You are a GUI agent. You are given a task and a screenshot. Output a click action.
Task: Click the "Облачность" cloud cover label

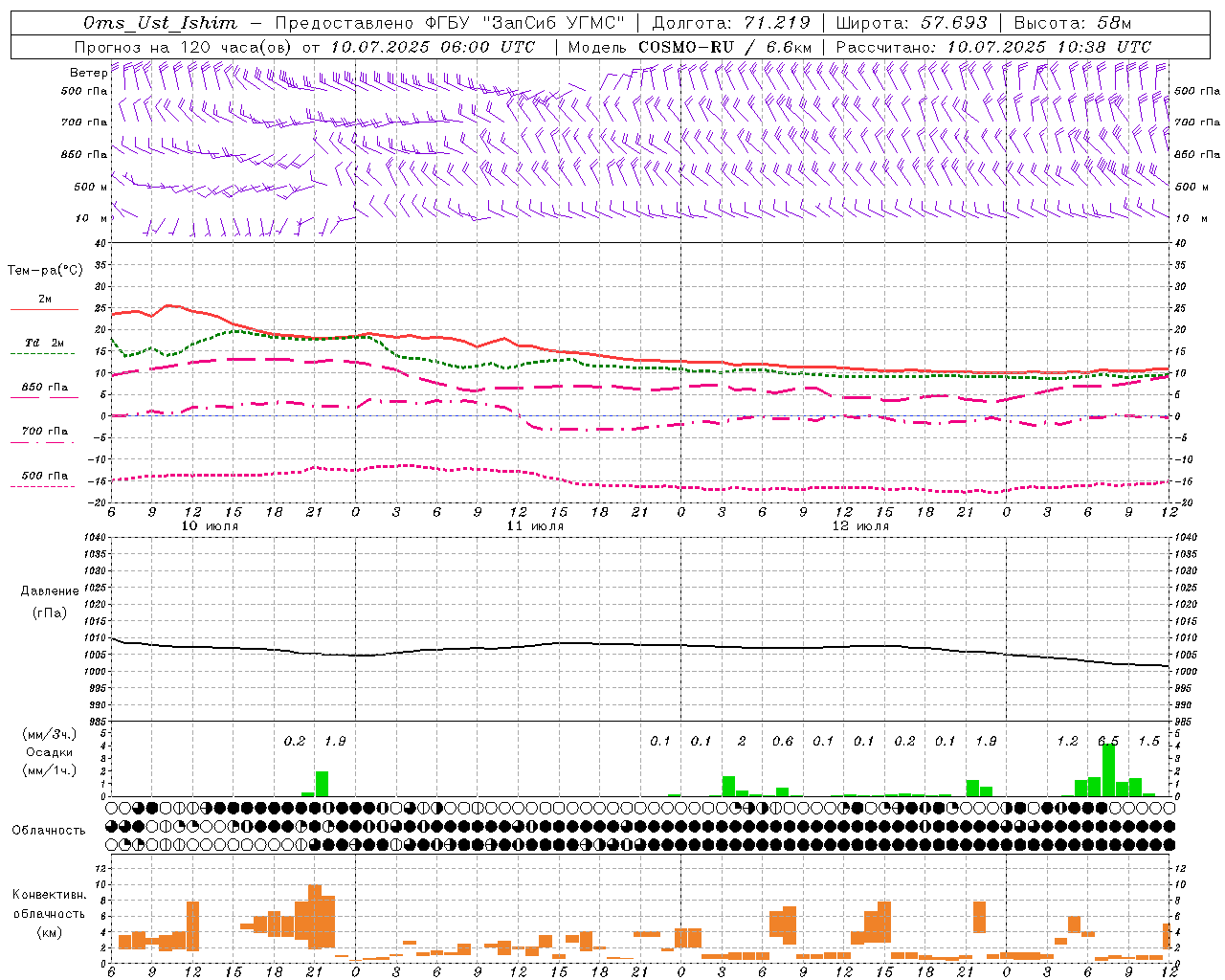click(48, 831)
